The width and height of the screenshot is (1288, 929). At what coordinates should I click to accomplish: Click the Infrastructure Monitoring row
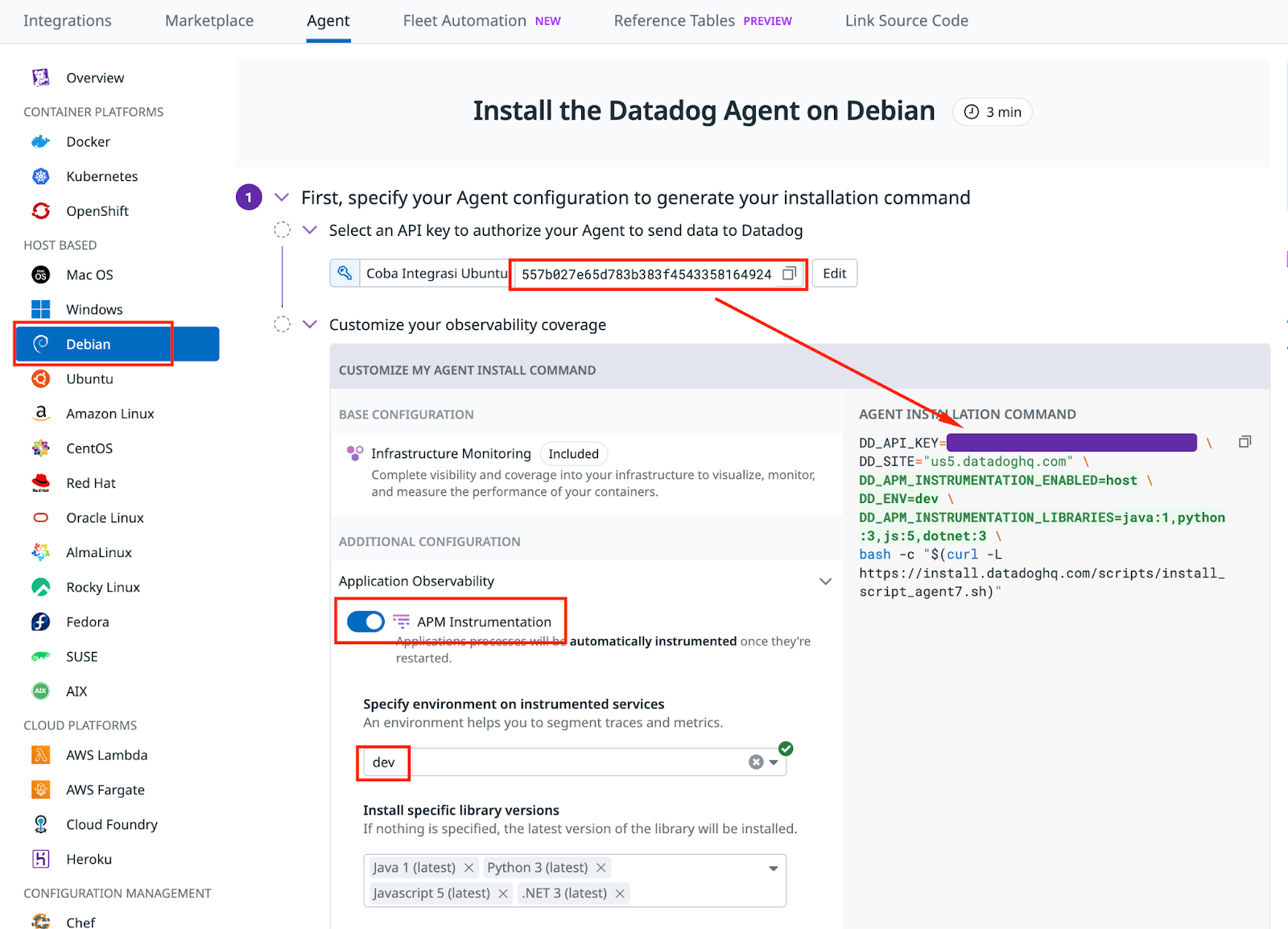586,473
